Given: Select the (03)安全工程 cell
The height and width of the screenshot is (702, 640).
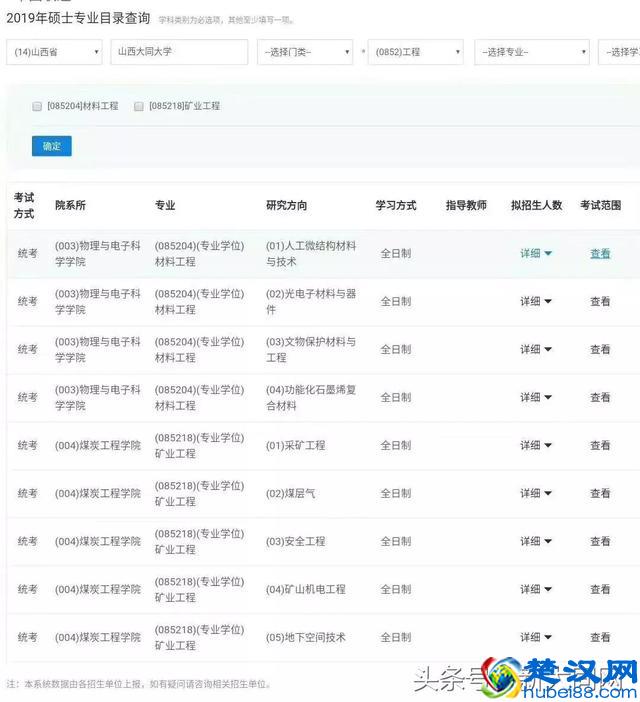Looking at the screenshot, I should [296, 541].
